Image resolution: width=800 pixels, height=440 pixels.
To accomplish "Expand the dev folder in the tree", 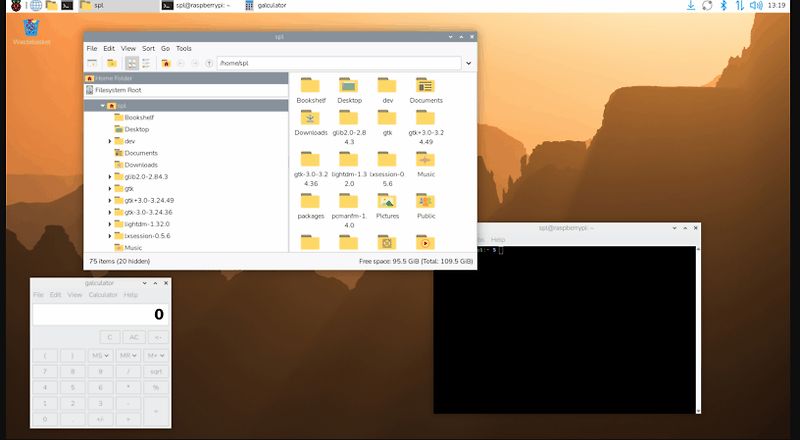I will tap(109, 141).
